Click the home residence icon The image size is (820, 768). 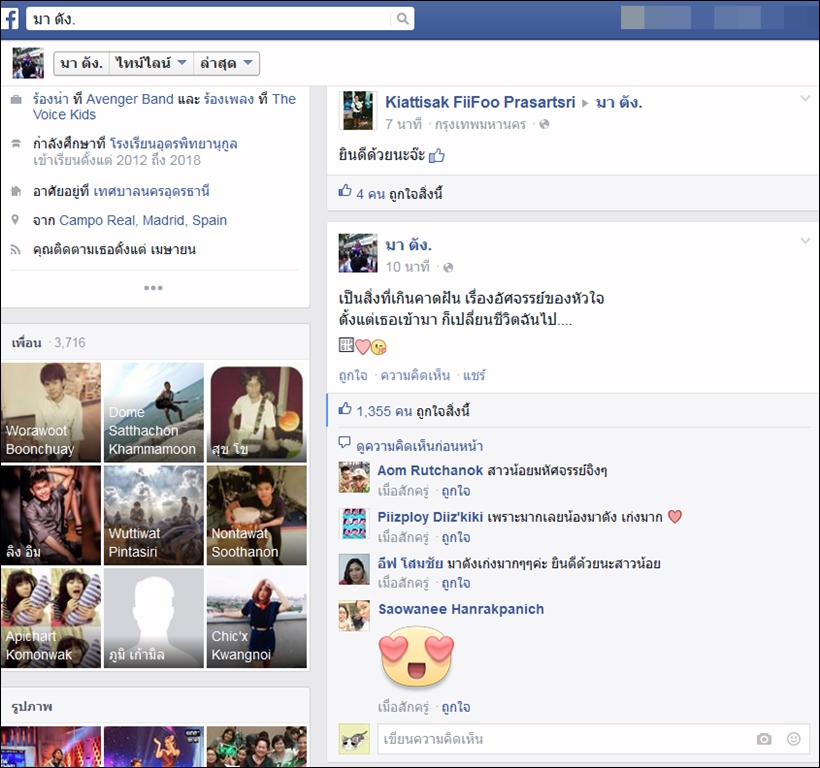click(16, 191)
